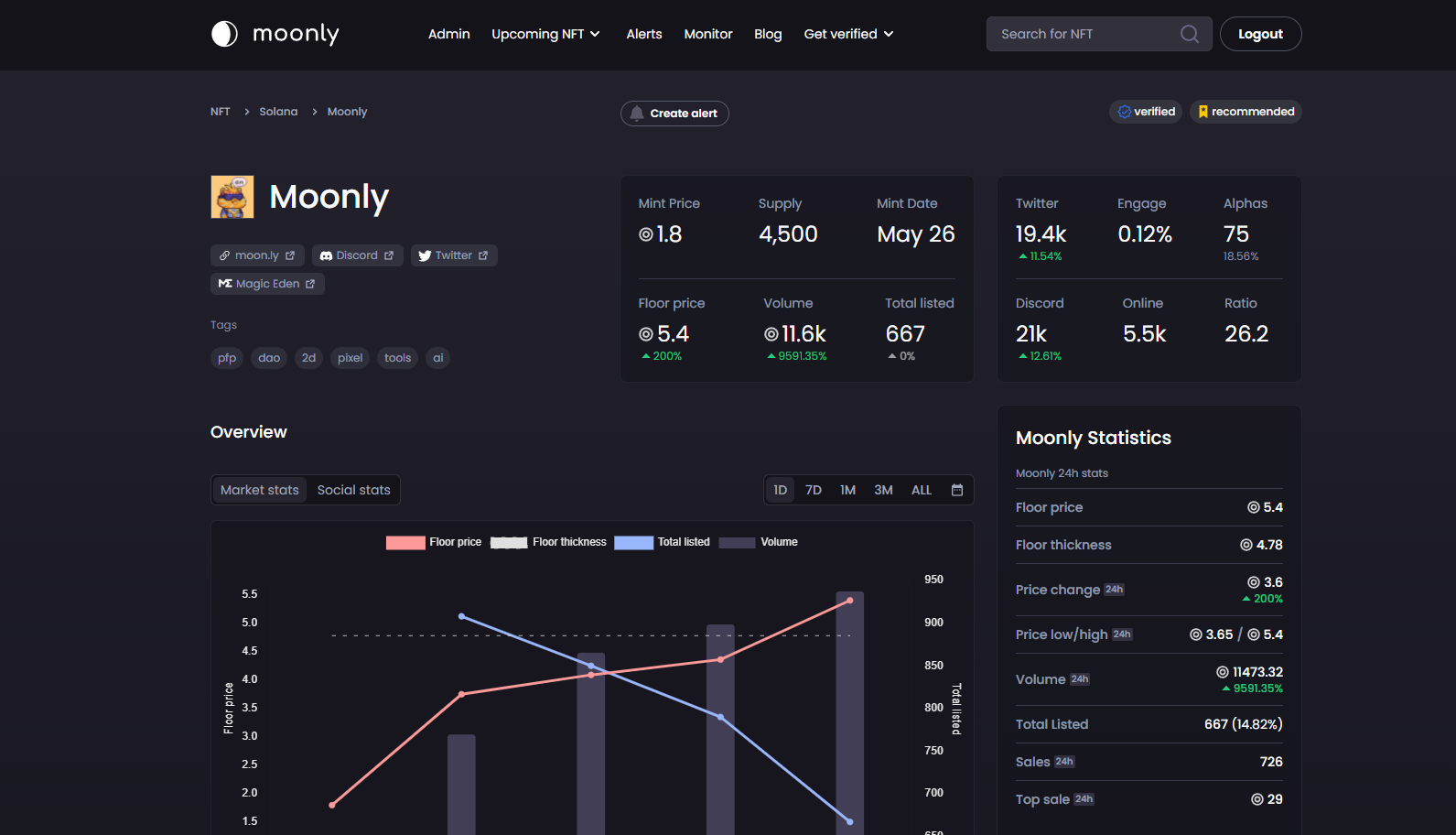Toggle Volume legend swatch
1456x835 pixels.
(737, 542)
